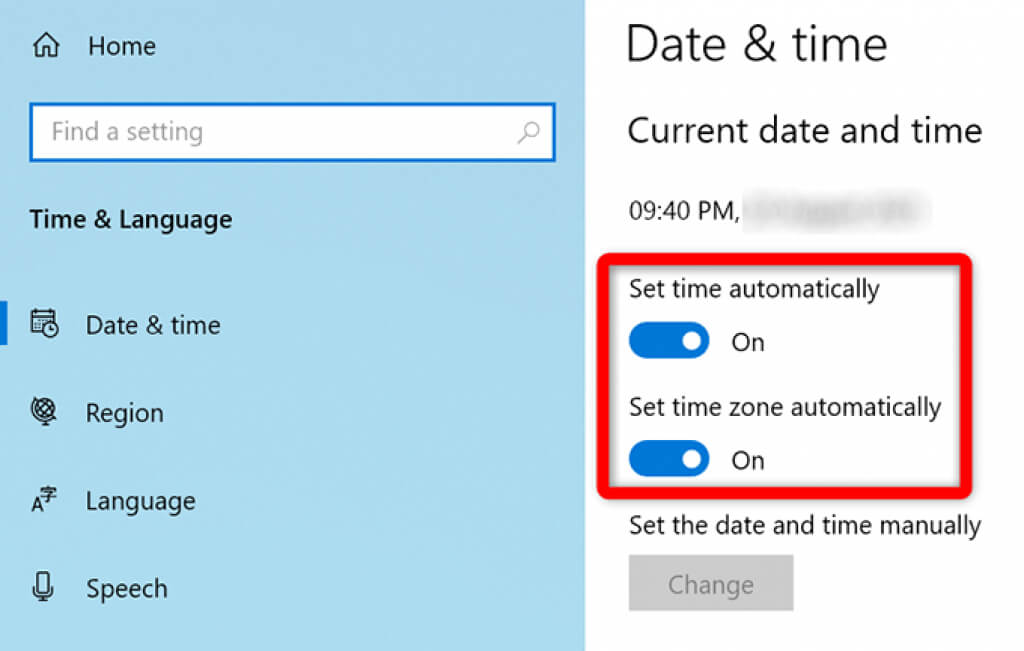This screenshot has height=651, width=1024.
Task: Open the Region settings label
Action: tap(124, 413)
